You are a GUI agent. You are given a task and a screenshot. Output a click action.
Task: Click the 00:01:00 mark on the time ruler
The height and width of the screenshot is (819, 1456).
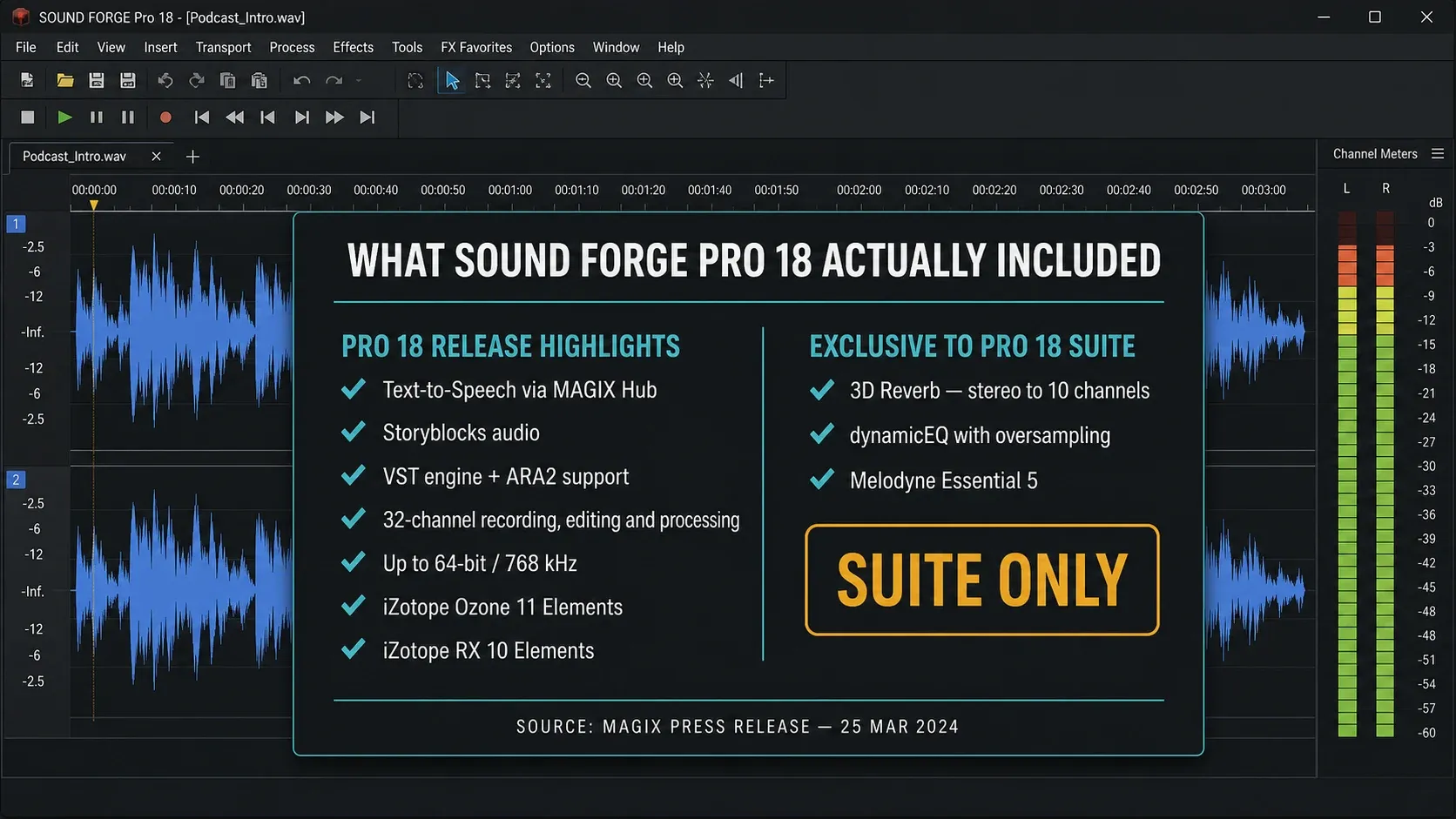click(x=509, y=190)
